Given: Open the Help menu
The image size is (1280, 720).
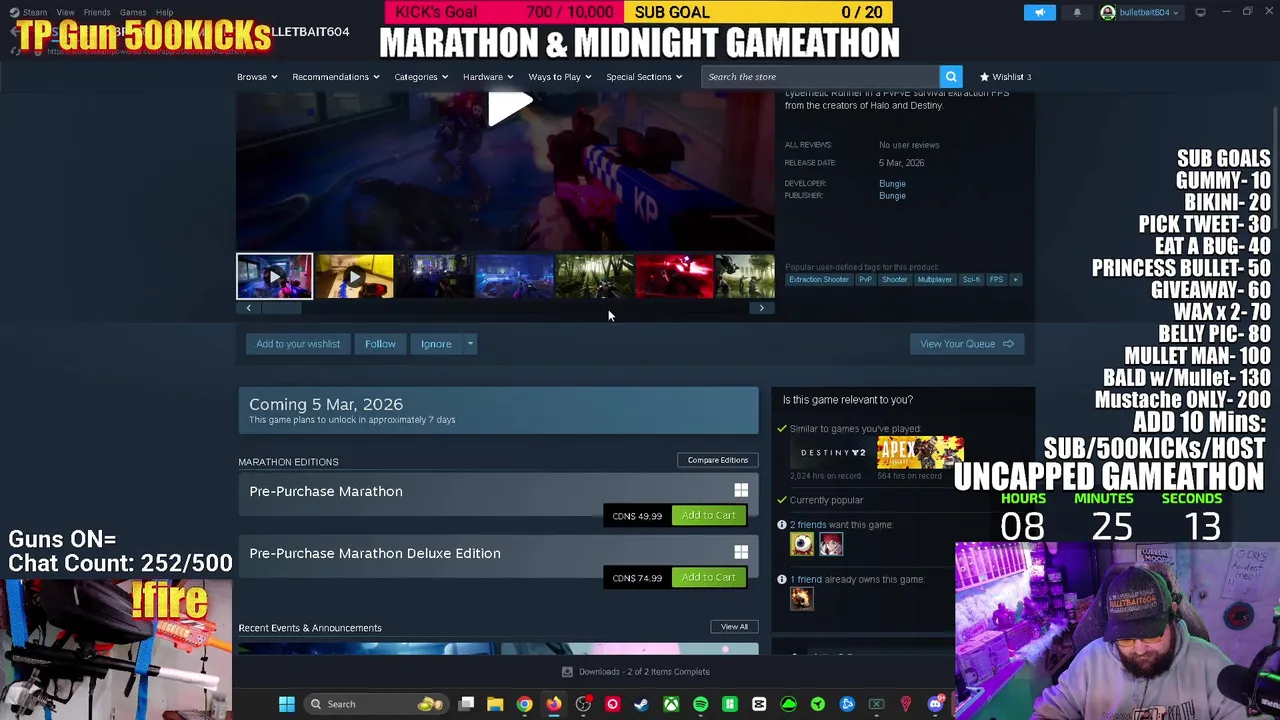Looking at the screenshot, I should pos(164,12).
